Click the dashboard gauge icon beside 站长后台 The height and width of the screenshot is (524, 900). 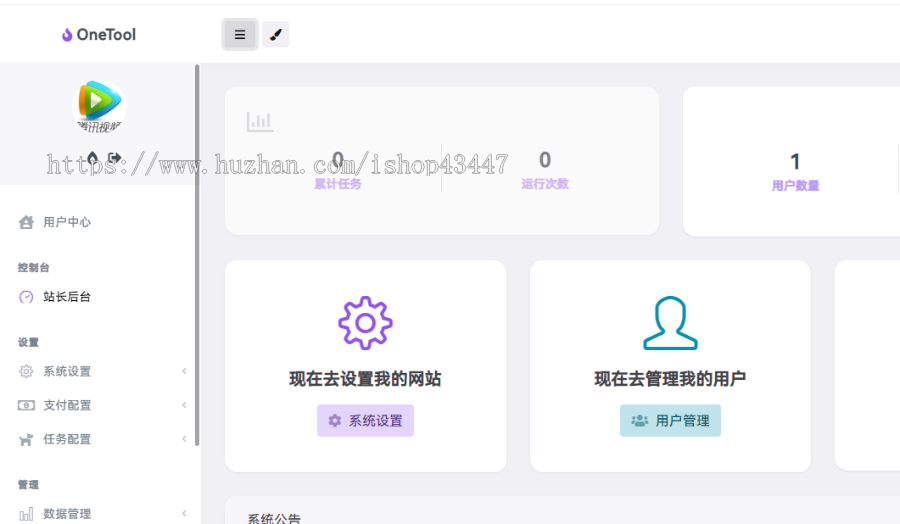pos(26,297)
